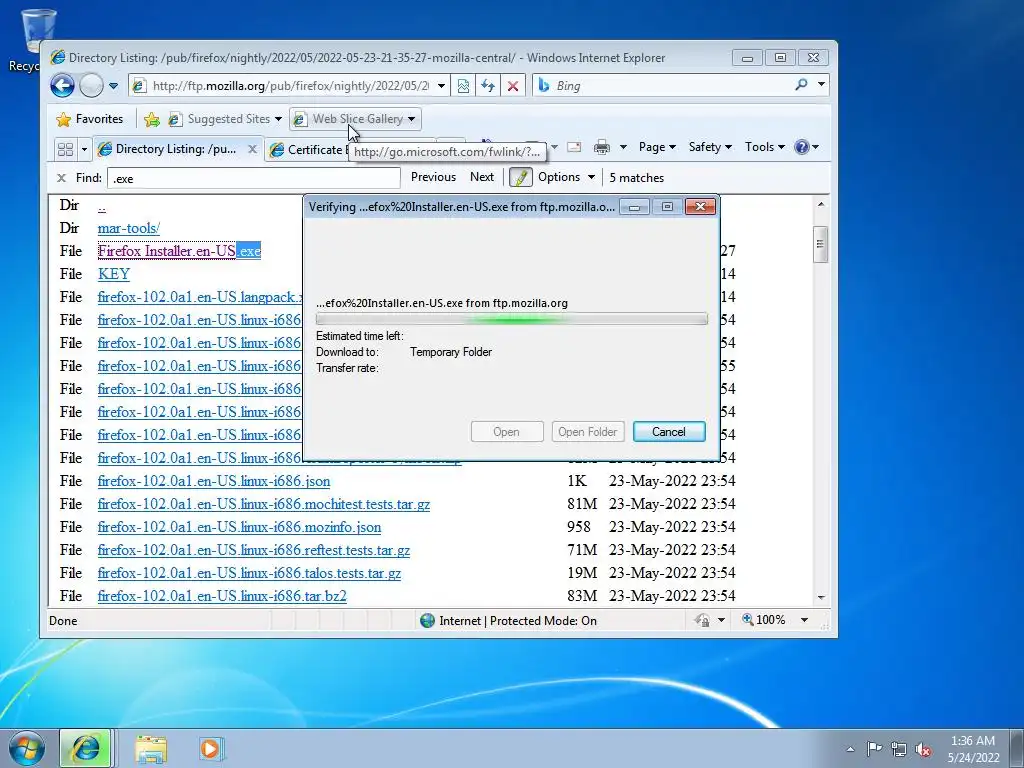Screen dimensions: 1024x768
Task: Open the zoom level 100% control
Action: pyautogui.click(x=764, y=619)
